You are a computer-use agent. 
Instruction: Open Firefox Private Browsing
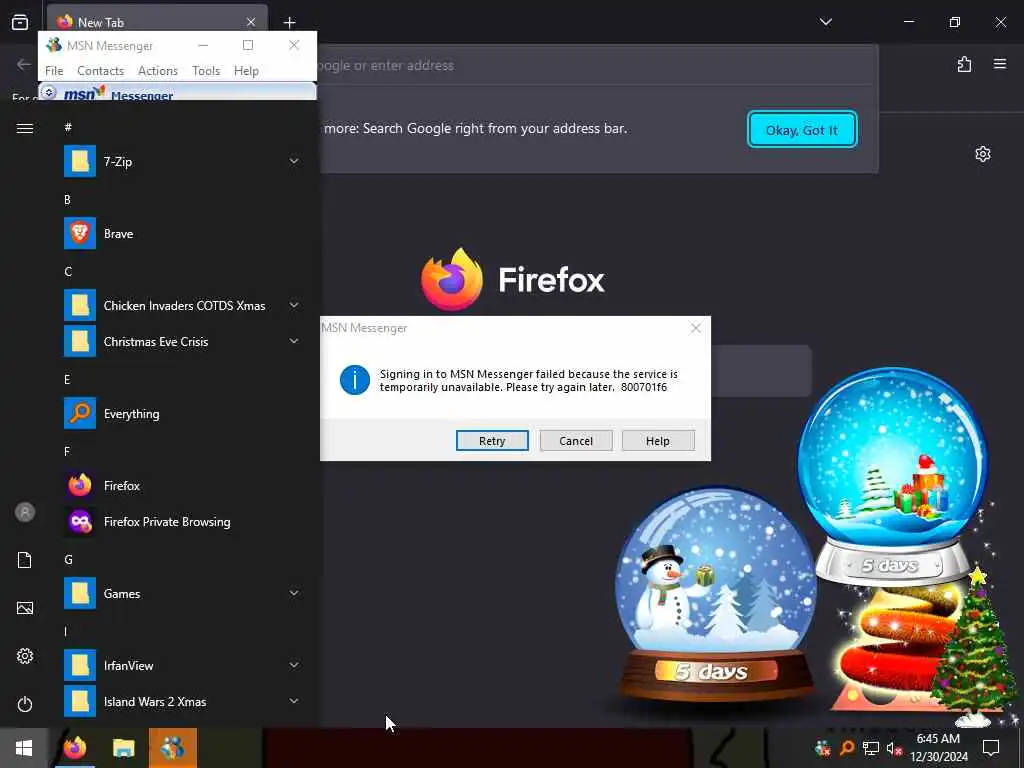point(182,522)
